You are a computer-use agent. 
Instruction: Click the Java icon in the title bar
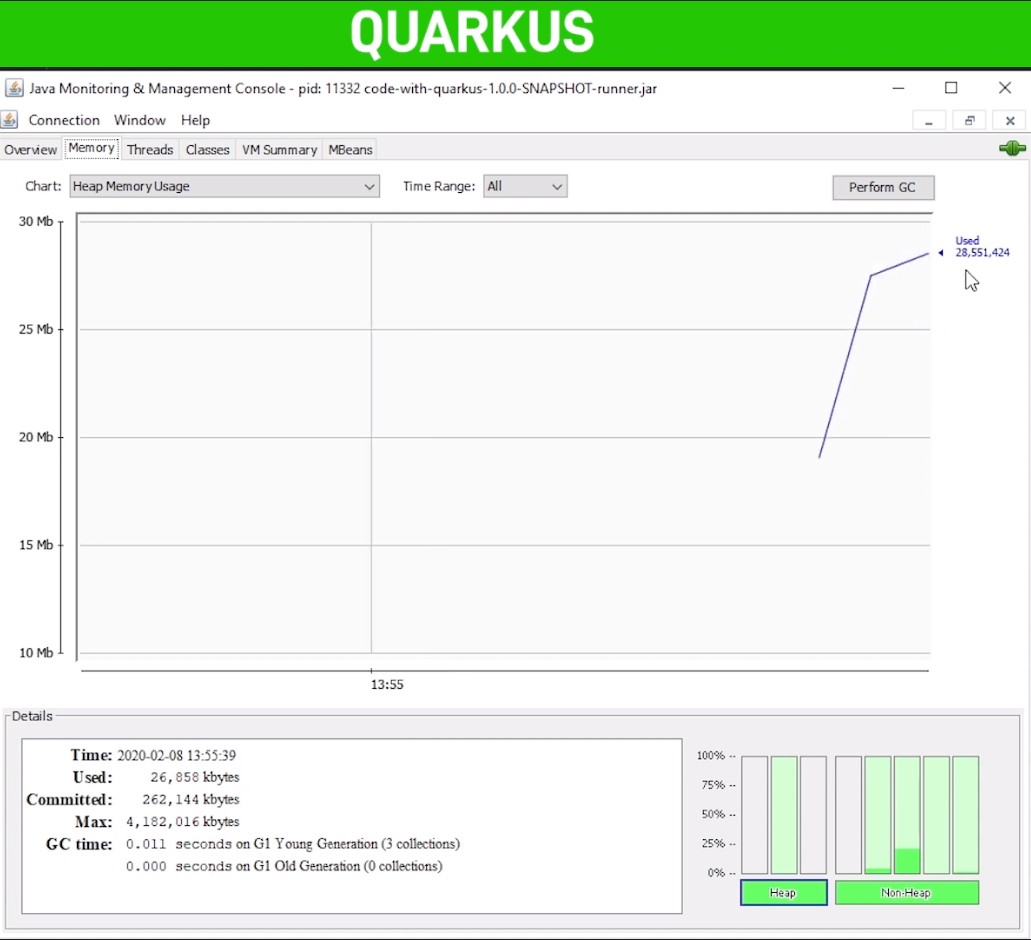click(x=14, y=88)
